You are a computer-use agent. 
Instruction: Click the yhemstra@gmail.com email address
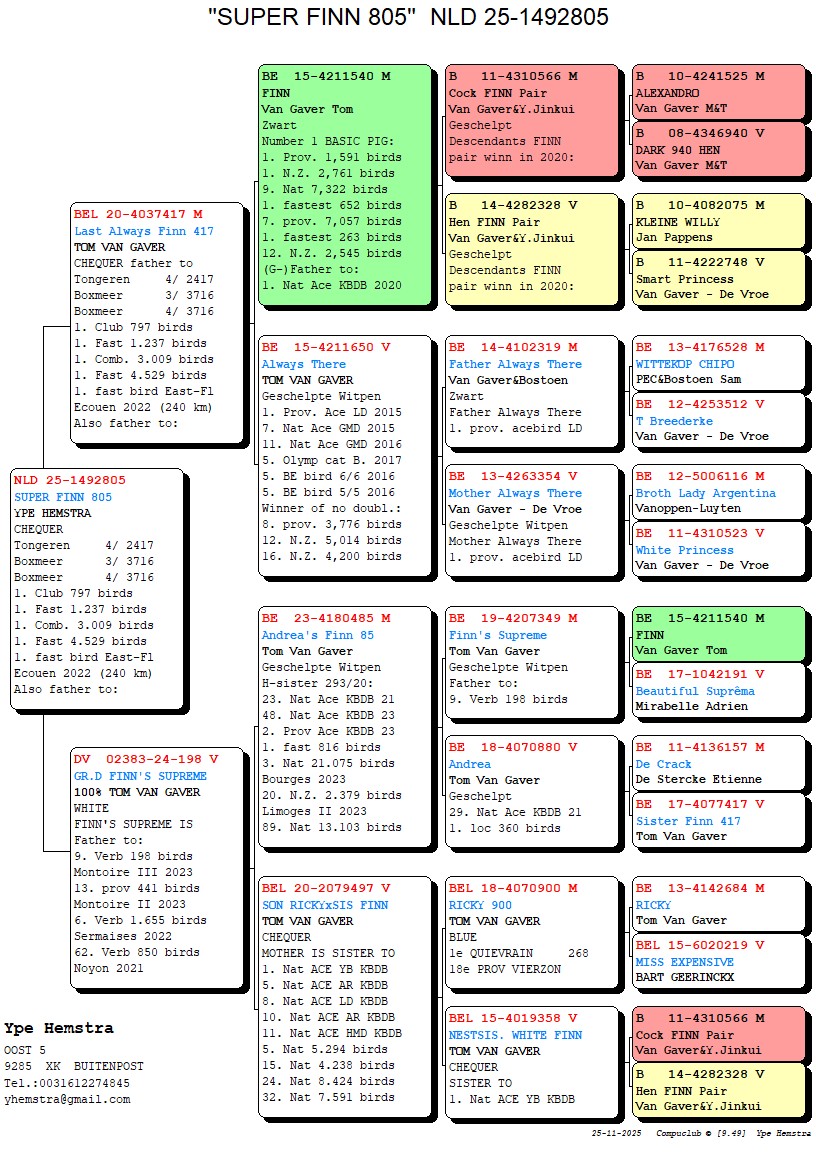[x=67, y=1099]
